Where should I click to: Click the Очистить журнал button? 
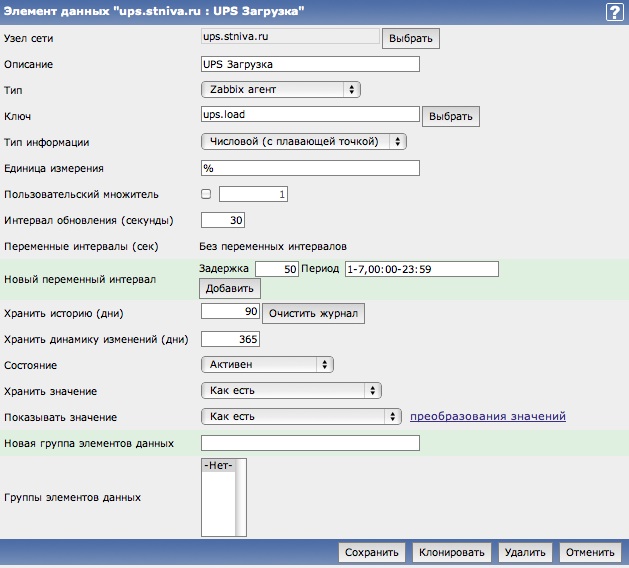pyautogui.click(x=313, y=314)
